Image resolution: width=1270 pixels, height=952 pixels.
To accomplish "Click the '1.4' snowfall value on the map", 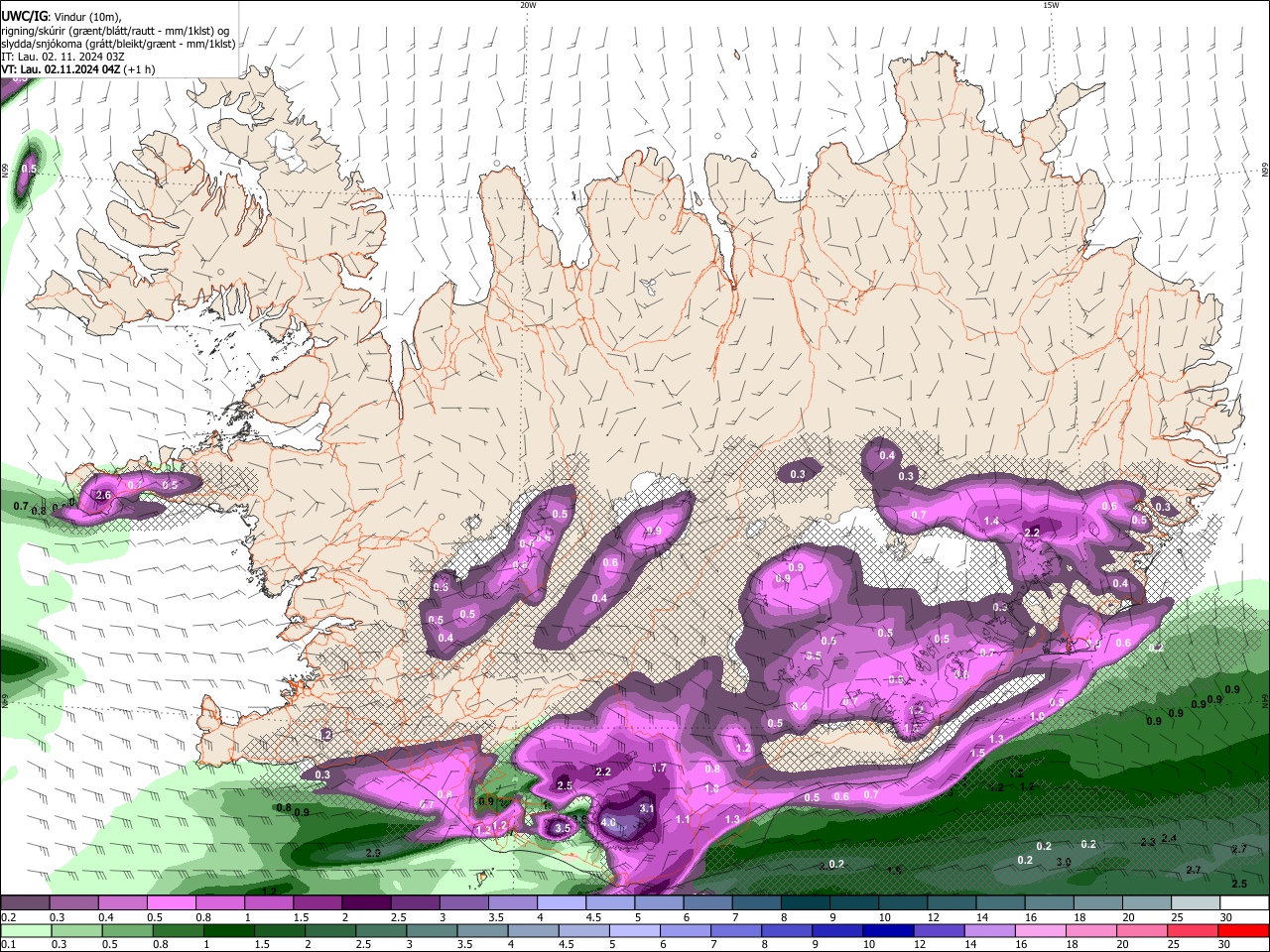I will pyautogui.click(x=991, y=521).
